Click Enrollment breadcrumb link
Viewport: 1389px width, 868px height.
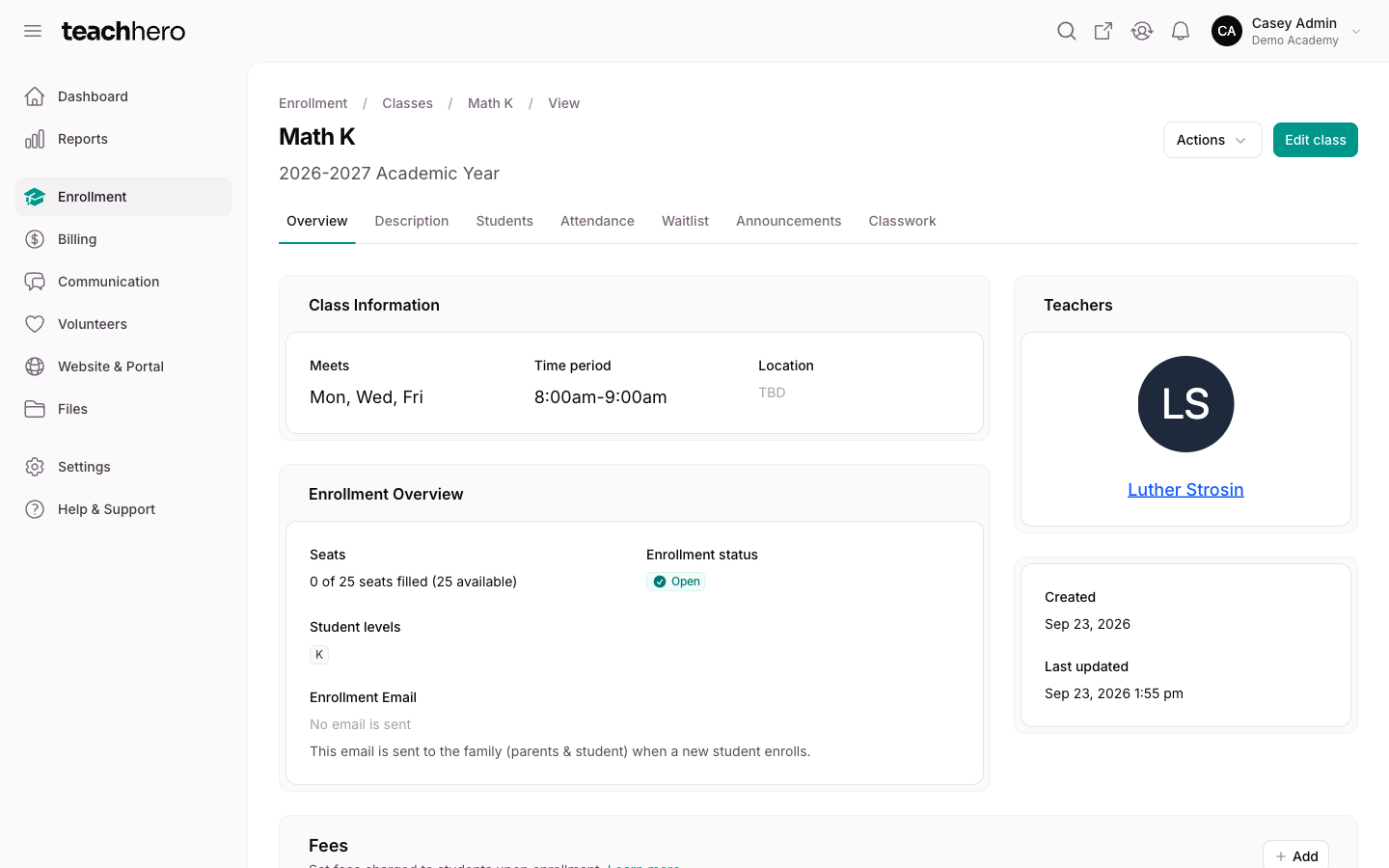point(313,103)
